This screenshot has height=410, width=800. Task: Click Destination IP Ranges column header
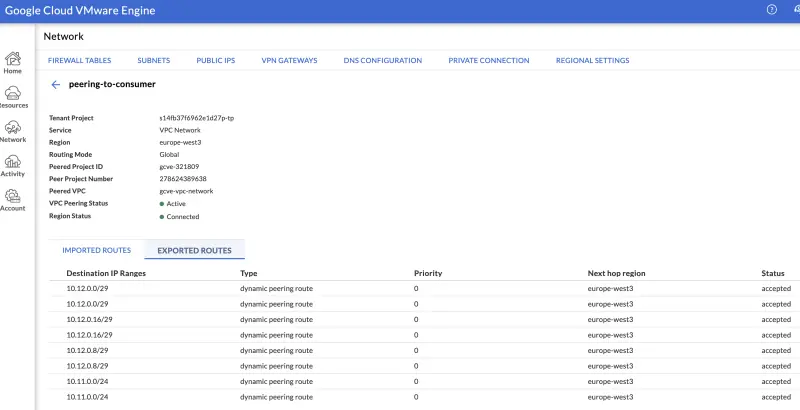pyautogui.click(x=106, y=273)
